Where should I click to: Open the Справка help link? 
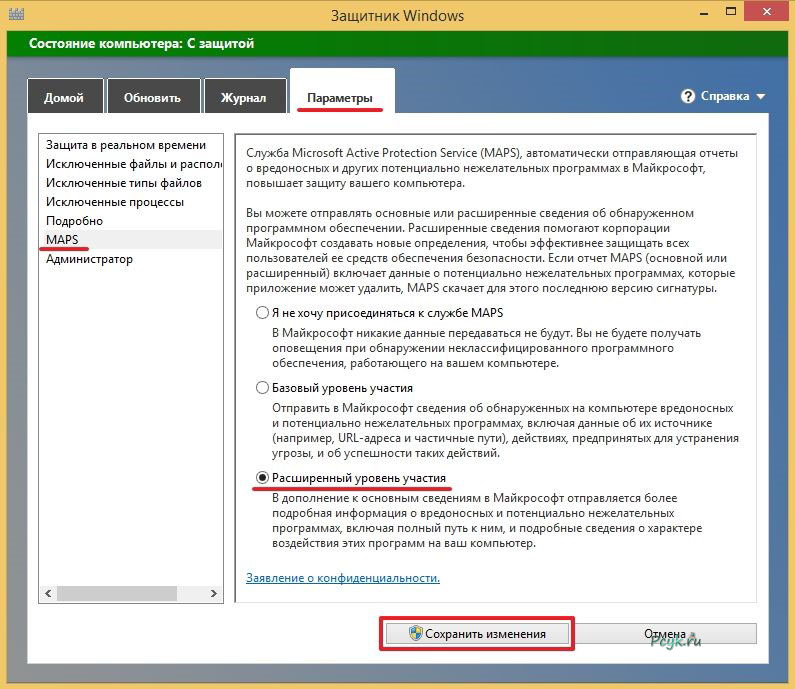pos(725,96)
